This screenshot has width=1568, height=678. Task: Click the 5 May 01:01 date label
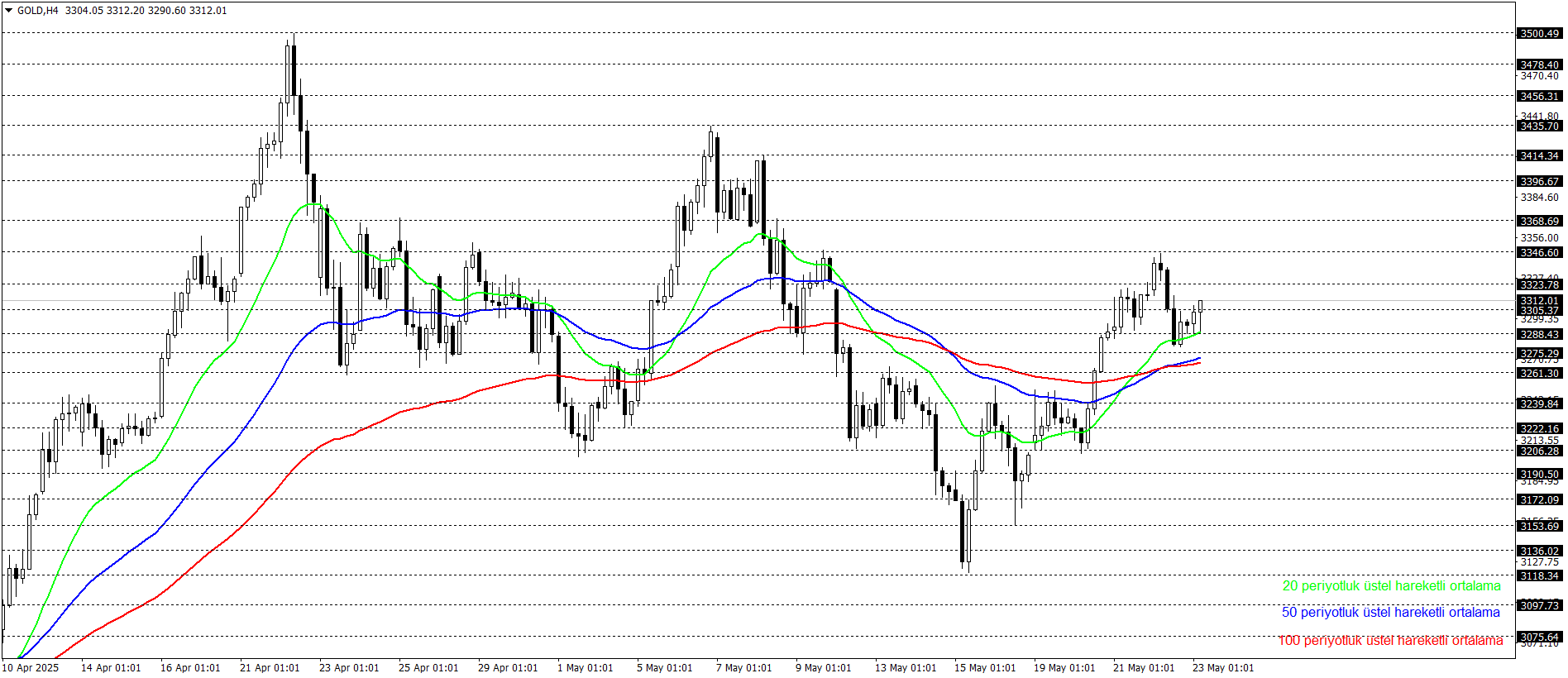point(665,668)
